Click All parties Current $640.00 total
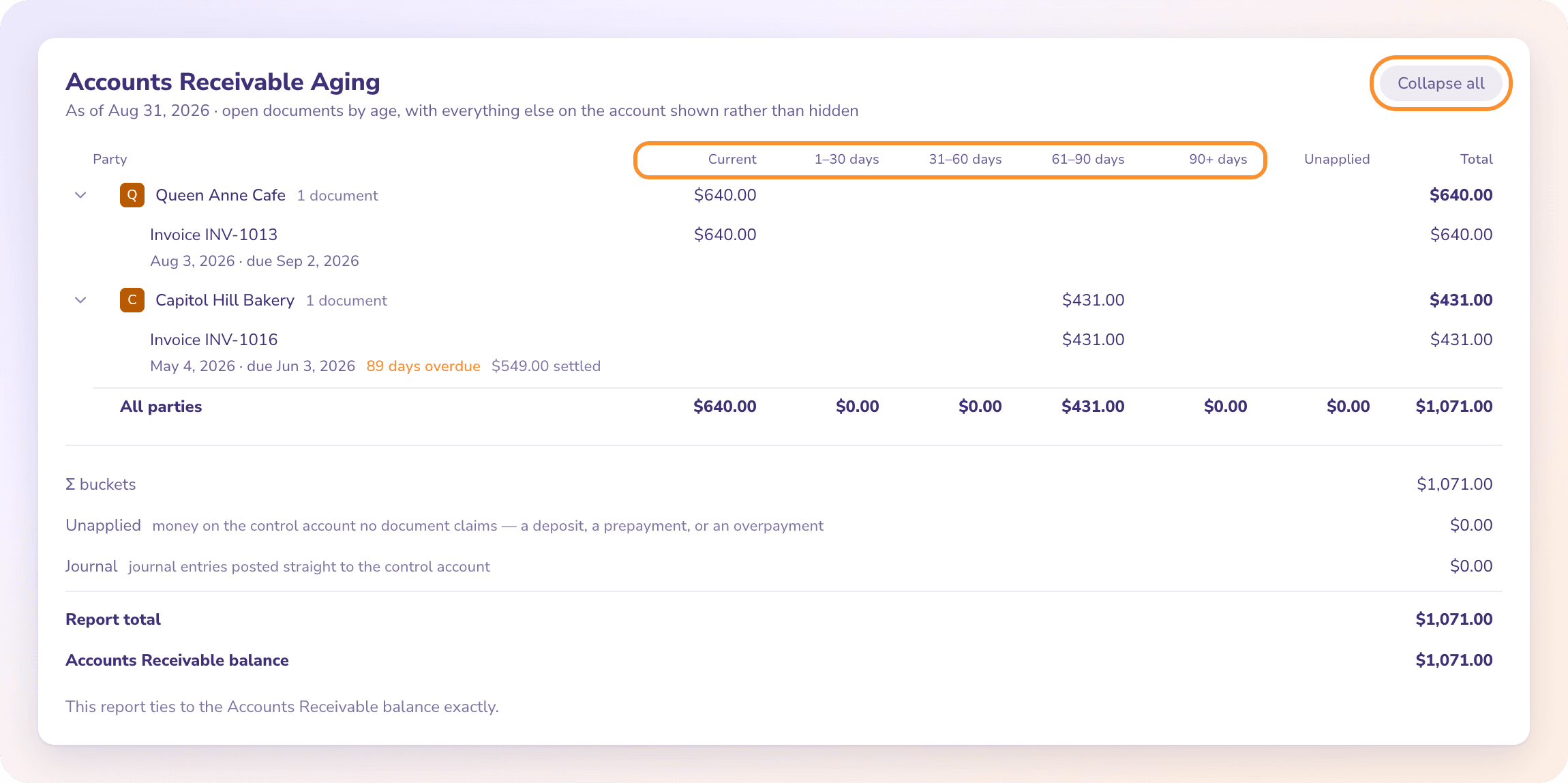1568x783 pixels. coord(725,407)
